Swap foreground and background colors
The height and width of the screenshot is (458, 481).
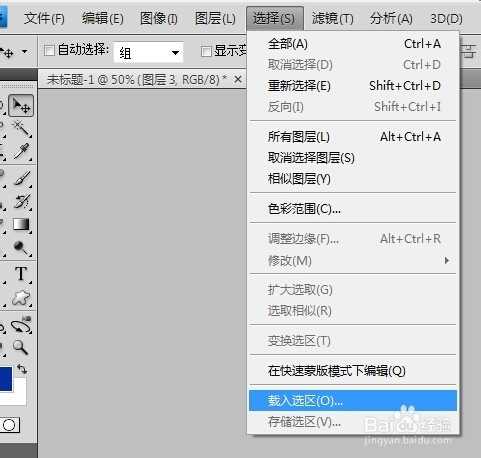[x=22, y=369]
